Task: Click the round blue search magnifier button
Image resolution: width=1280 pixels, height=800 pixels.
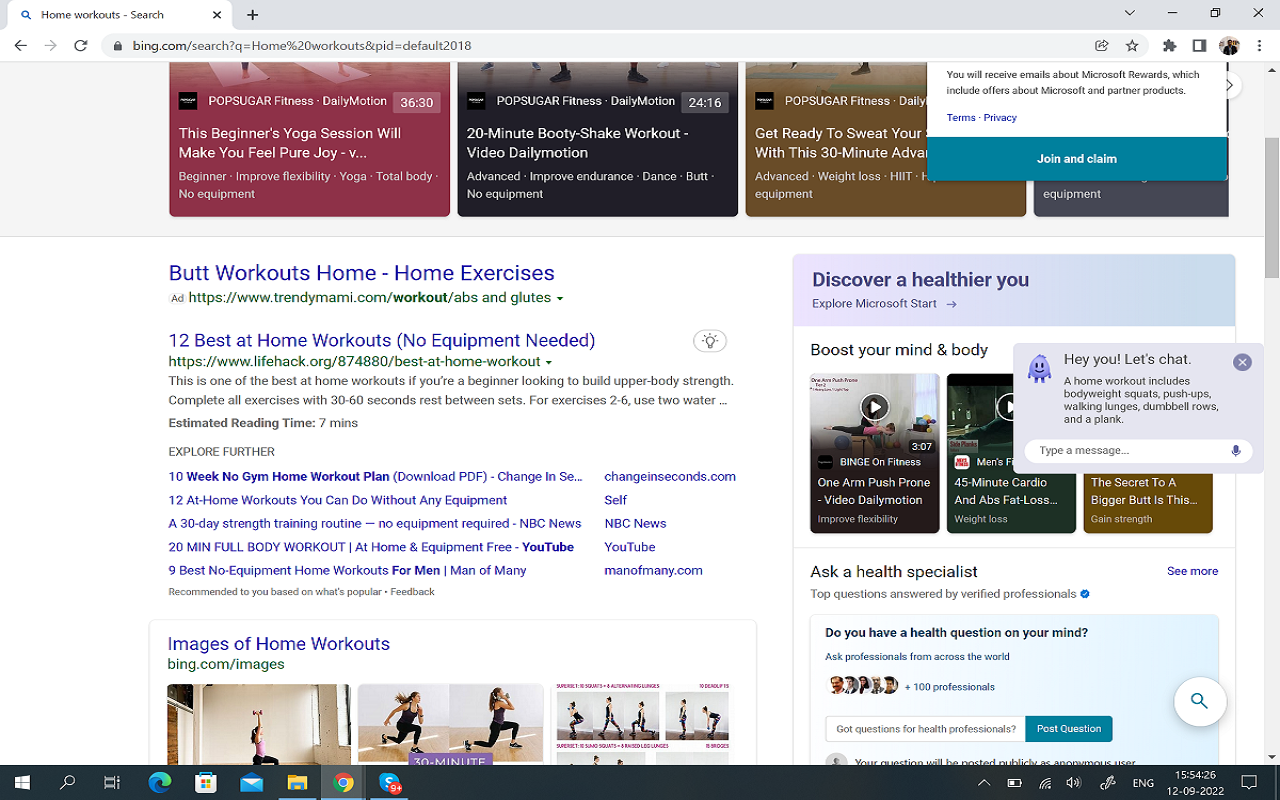Action: click(x=1199, y=701)
